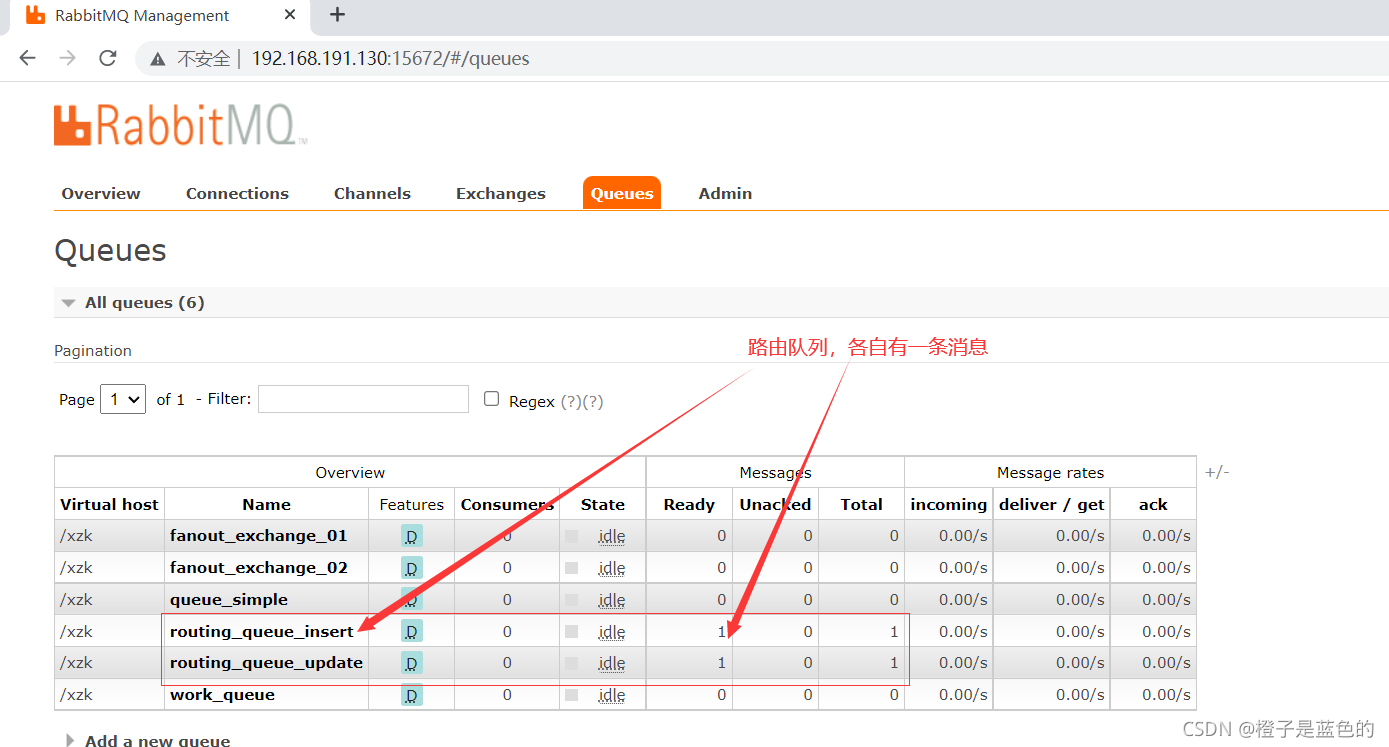Image resolution: width=1389 pixels, height=747 pixels.
Task: Click the D feature badge for fanout_exchange_02
Action: [x=411, y=568]
